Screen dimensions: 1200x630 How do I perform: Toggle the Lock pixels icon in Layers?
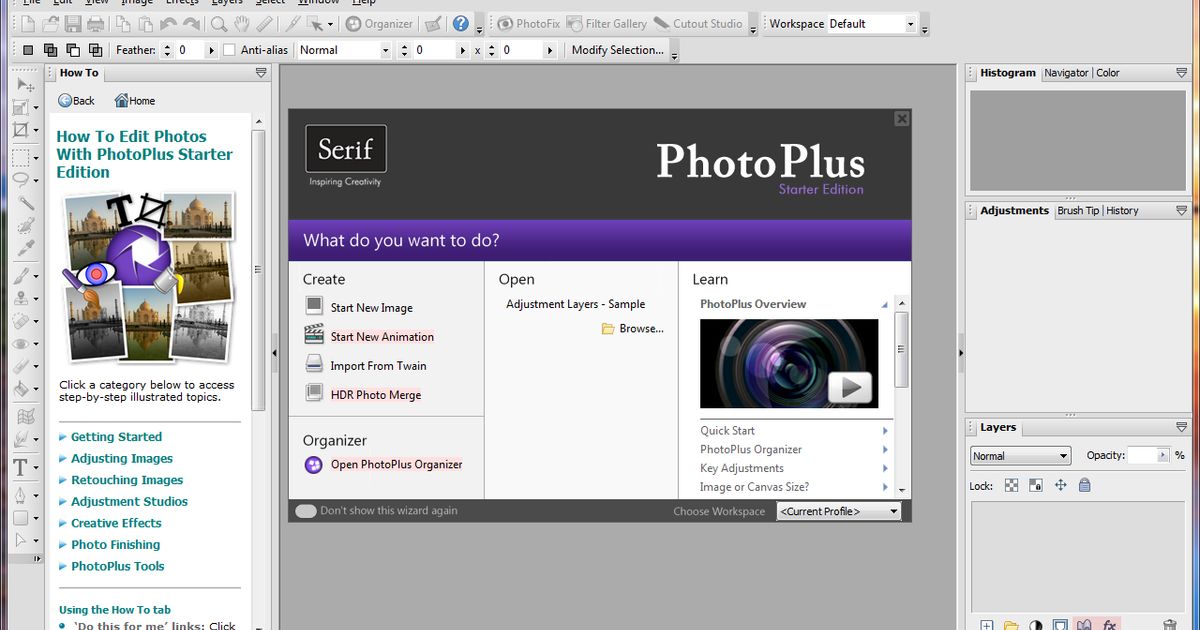(1035, 485)
